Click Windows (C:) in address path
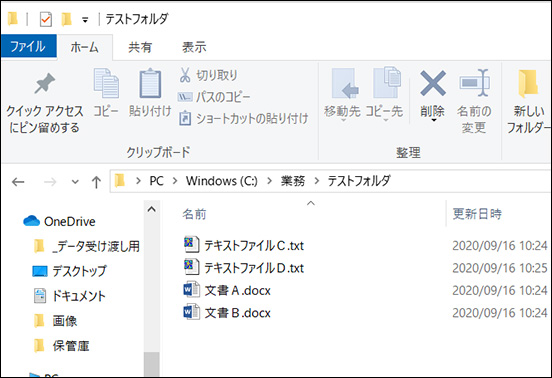 click(x=222, y=181)
